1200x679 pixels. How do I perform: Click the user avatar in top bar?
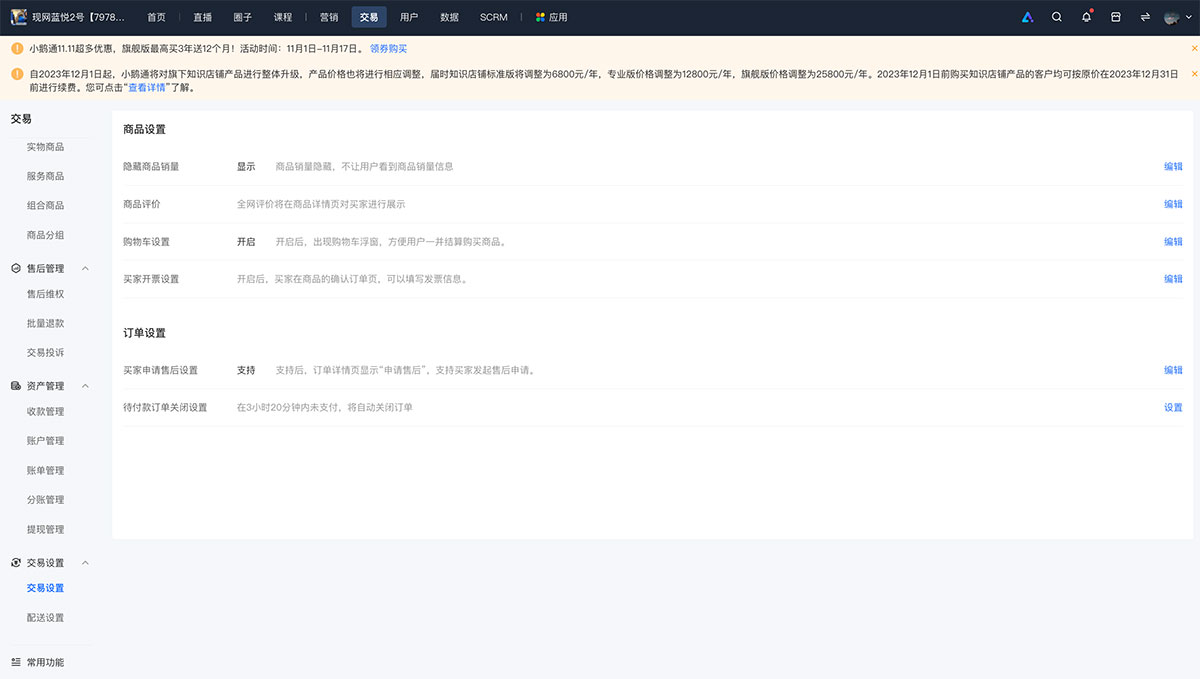[1172, 17]
